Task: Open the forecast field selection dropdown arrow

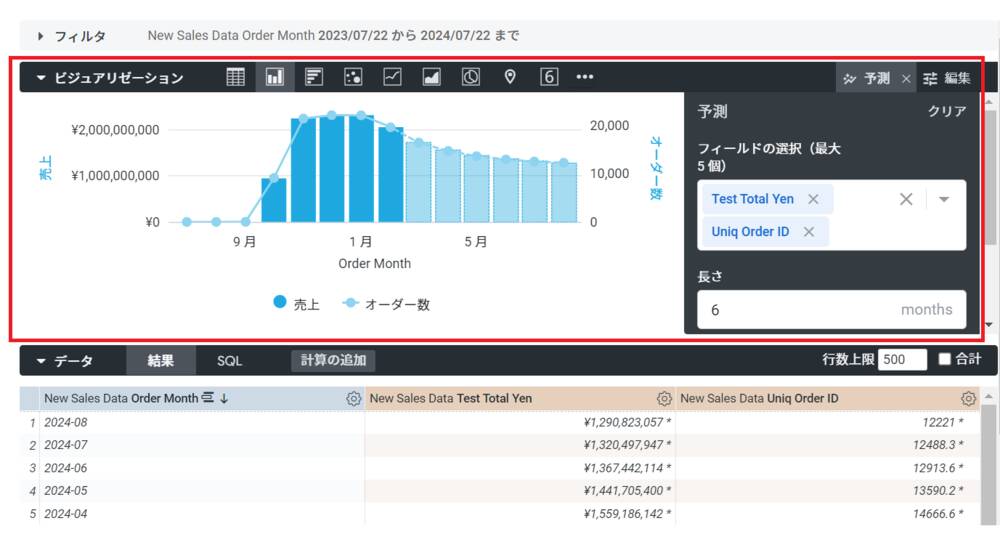Action: point(944,199)
